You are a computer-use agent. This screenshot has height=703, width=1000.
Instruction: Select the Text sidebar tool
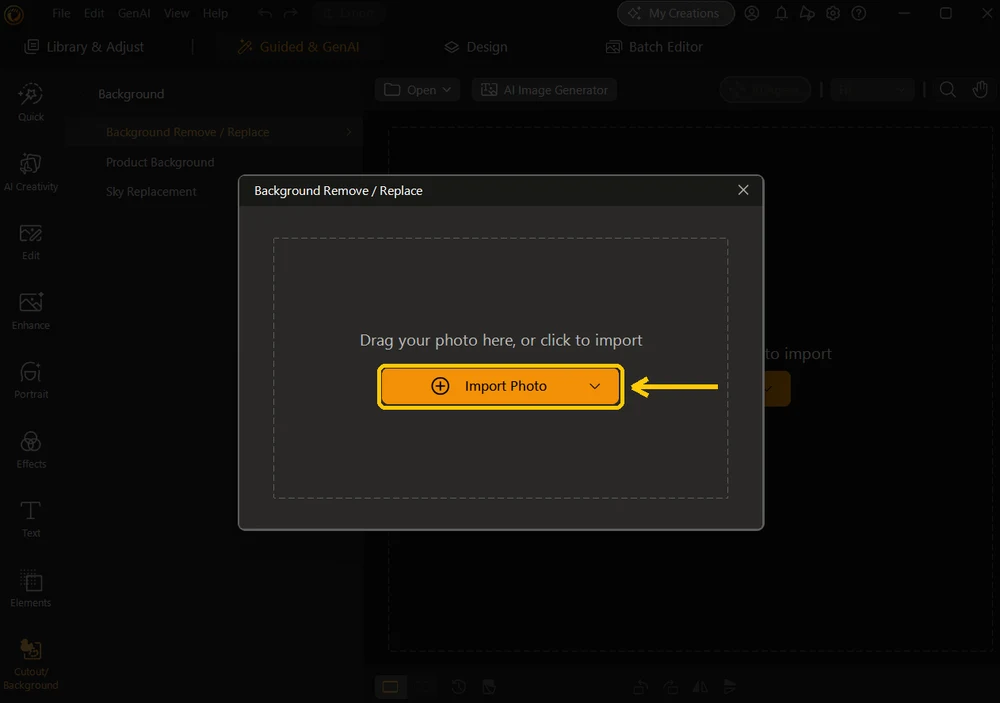[x=31, y=519]
